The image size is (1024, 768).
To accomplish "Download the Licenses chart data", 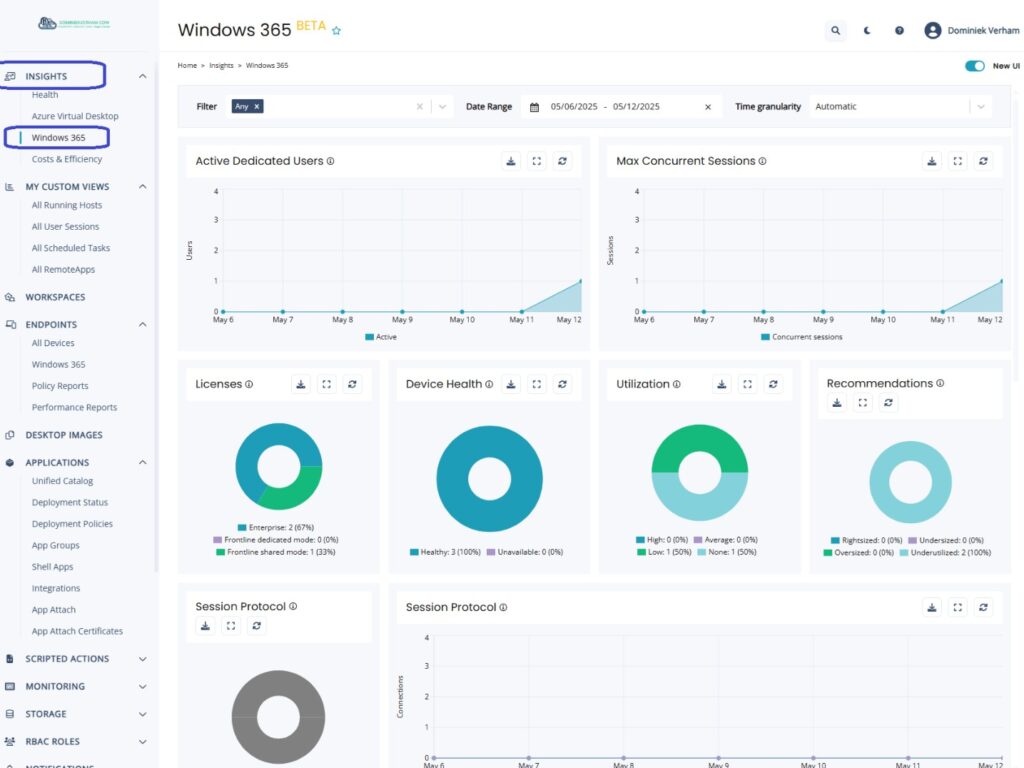I will [300, 384].
